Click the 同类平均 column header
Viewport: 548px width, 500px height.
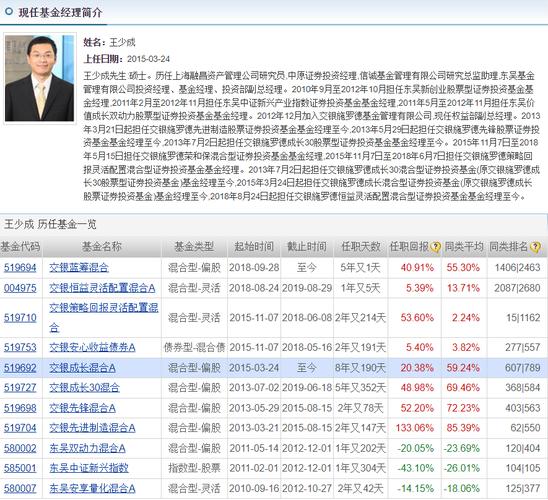[464, 247]
